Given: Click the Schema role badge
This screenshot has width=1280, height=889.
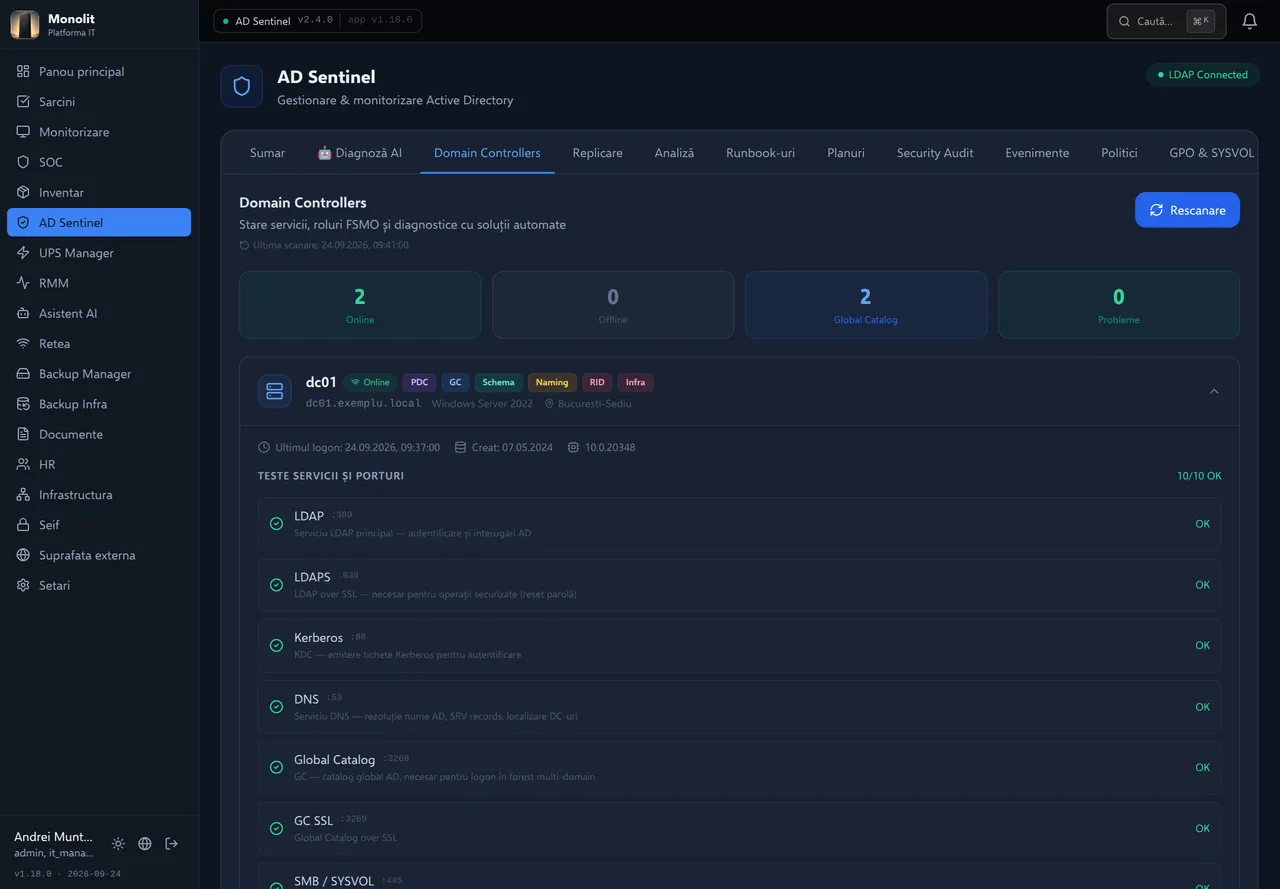Looking at the screenshot, I should pos(498,382).
